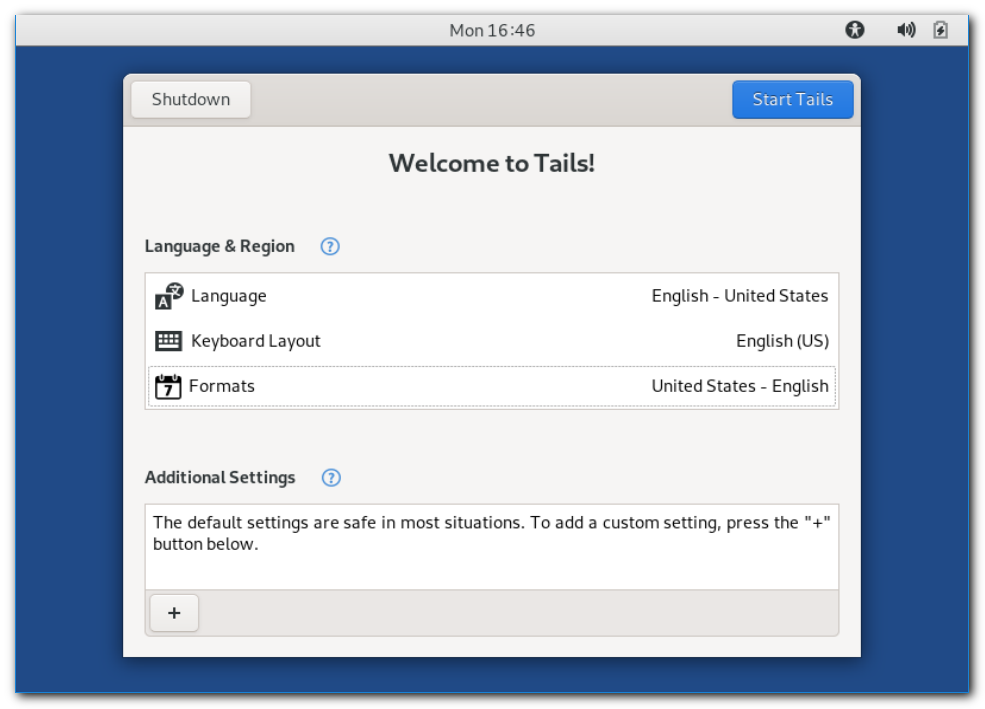
Task: Change the English - United States language value
Action: tap(739, 296)
